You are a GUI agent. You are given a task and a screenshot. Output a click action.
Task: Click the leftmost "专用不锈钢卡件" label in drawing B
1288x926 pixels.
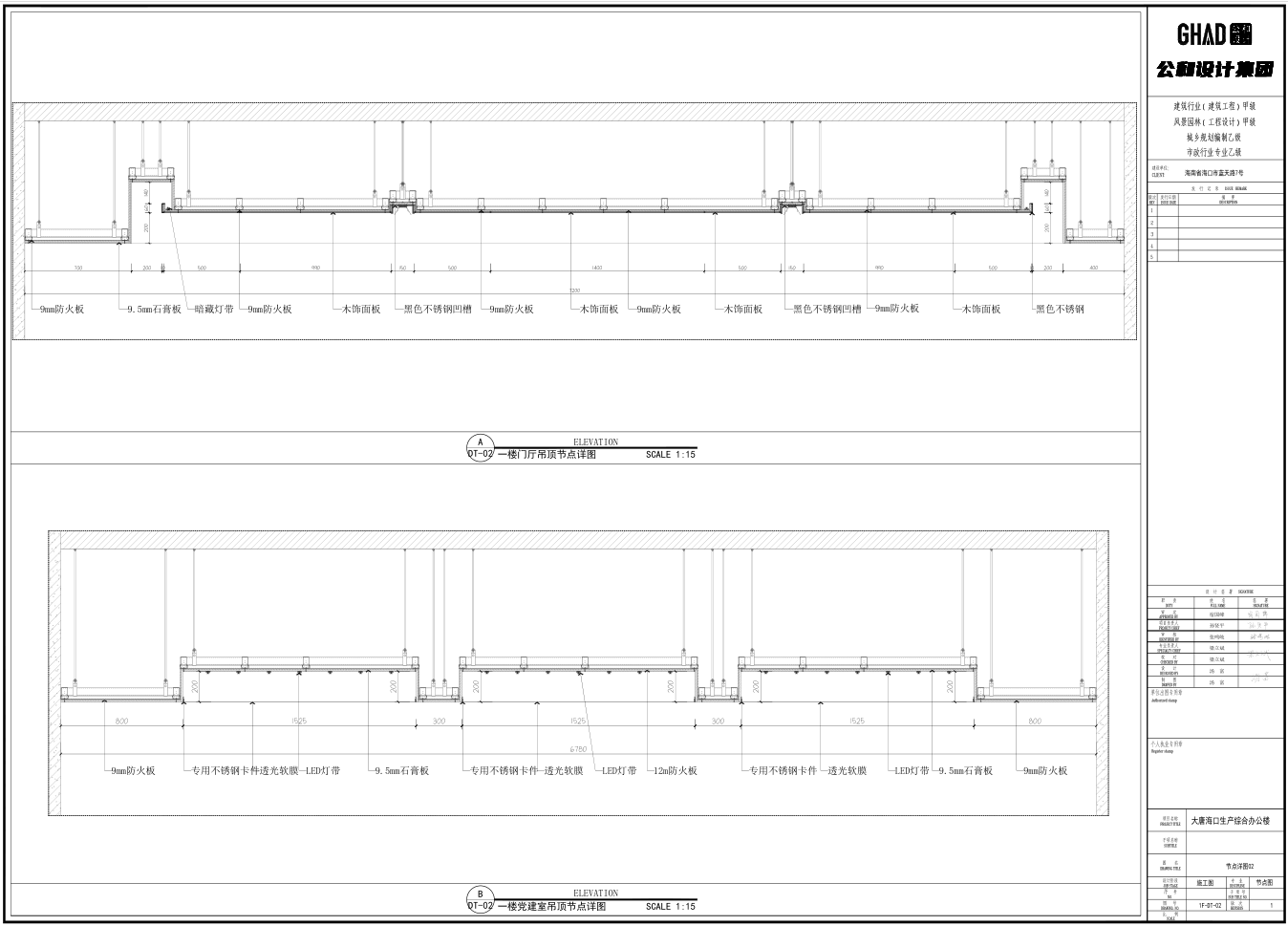(x=225, y=770)
